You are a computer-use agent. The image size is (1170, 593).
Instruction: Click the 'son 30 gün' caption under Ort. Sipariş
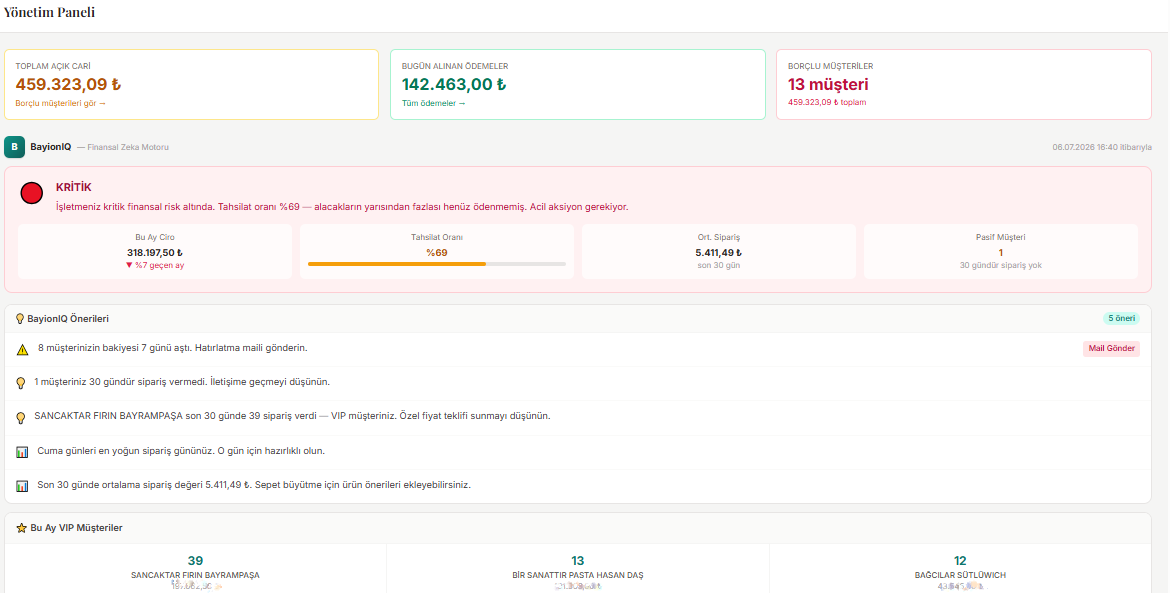pyautogui.click(x=719, y=266)
